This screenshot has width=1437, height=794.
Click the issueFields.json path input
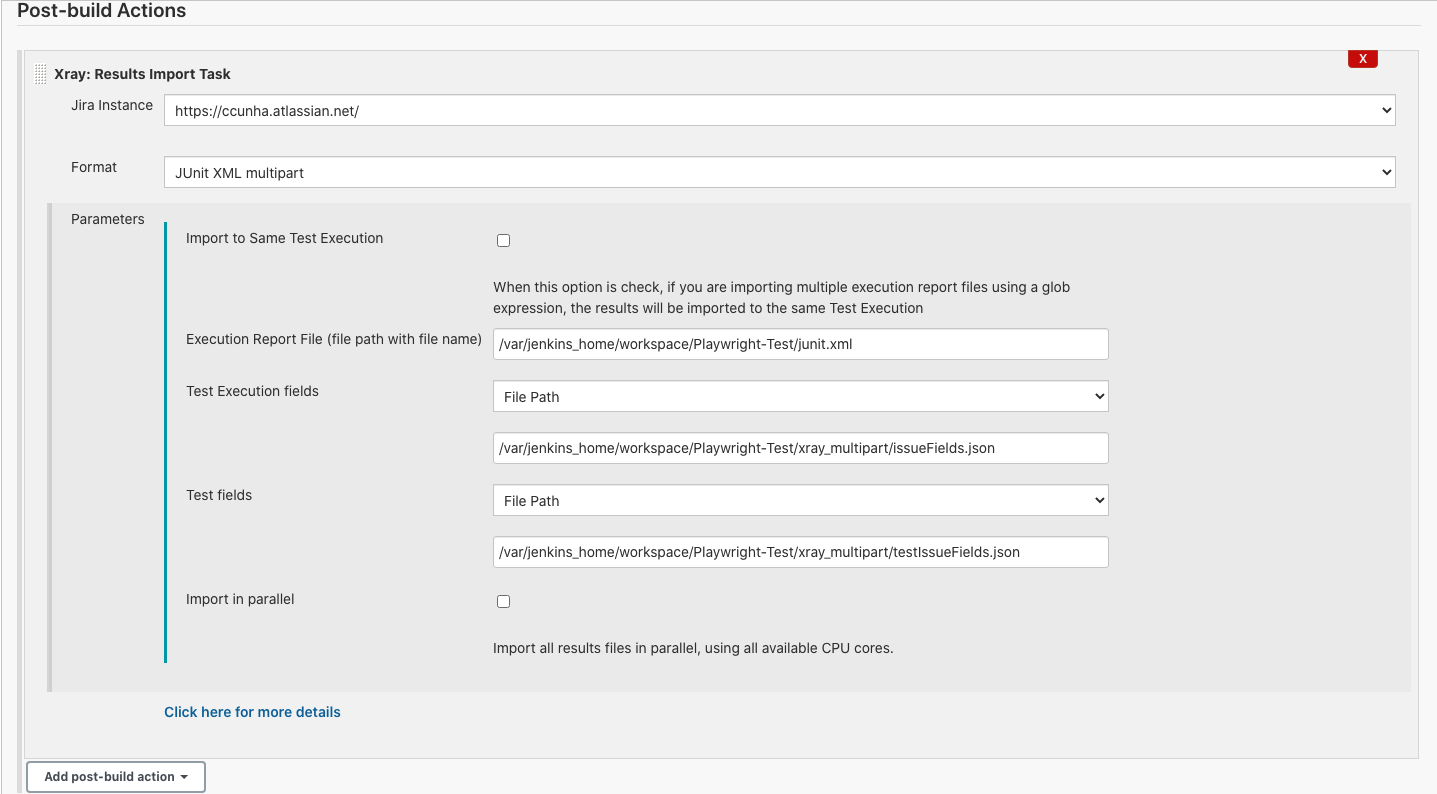[x=800, y=448]
